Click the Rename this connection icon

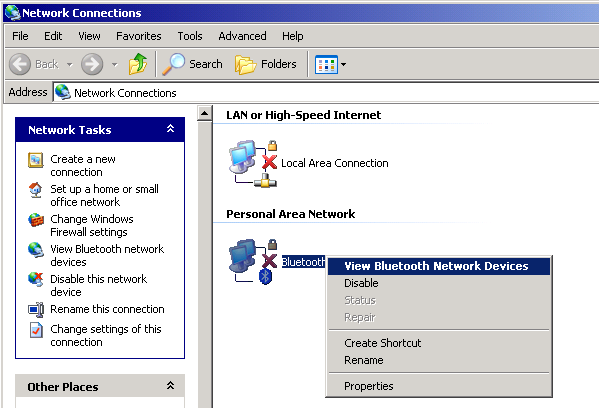[36, 309]
